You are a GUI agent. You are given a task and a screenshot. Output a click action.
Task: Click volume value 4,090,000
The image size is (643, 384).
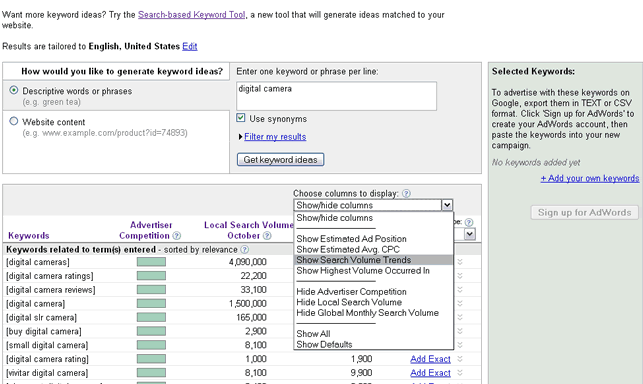tap(248, 262)
